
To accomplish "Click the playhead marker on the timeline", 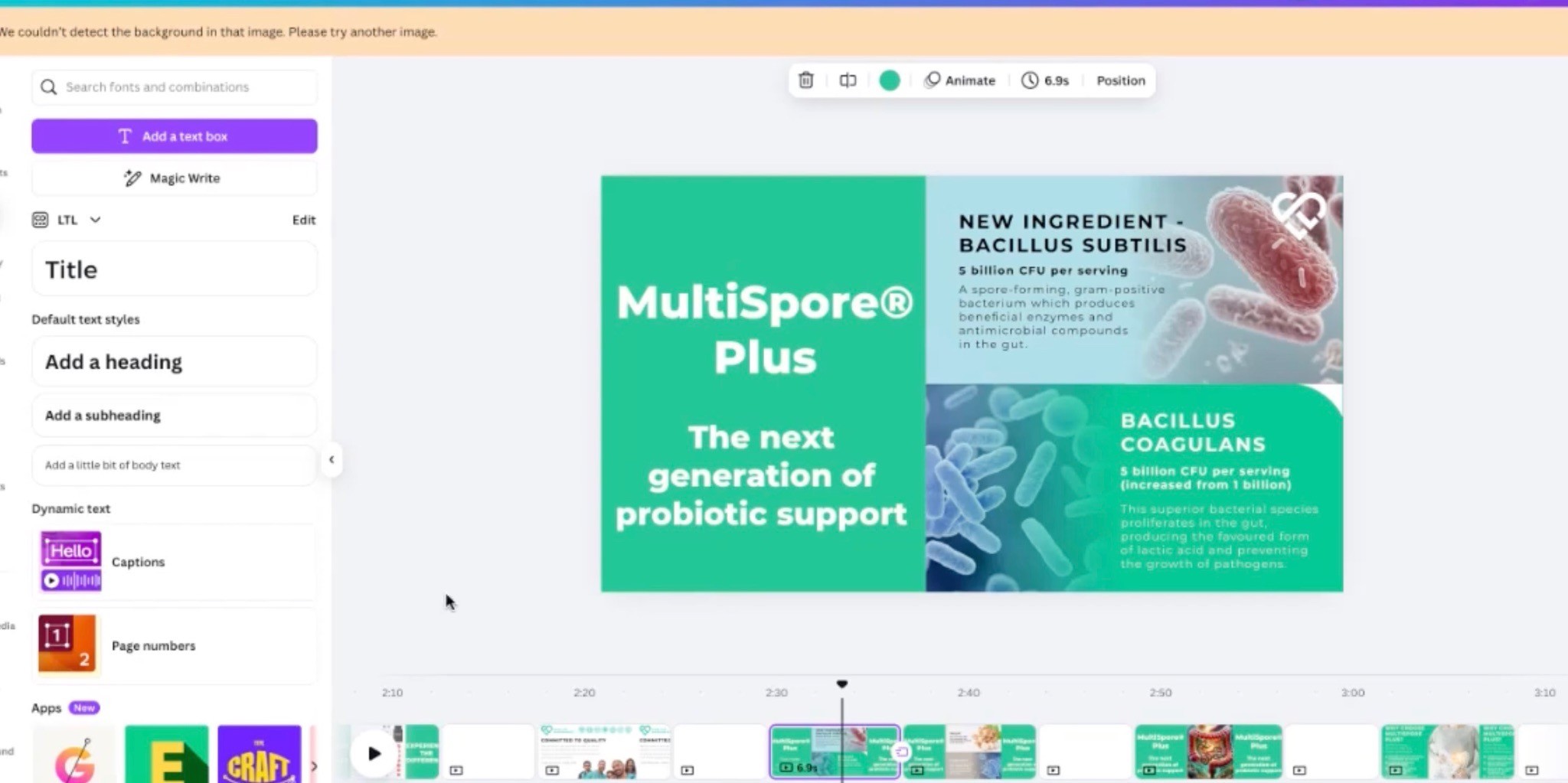I will [842, 683].
